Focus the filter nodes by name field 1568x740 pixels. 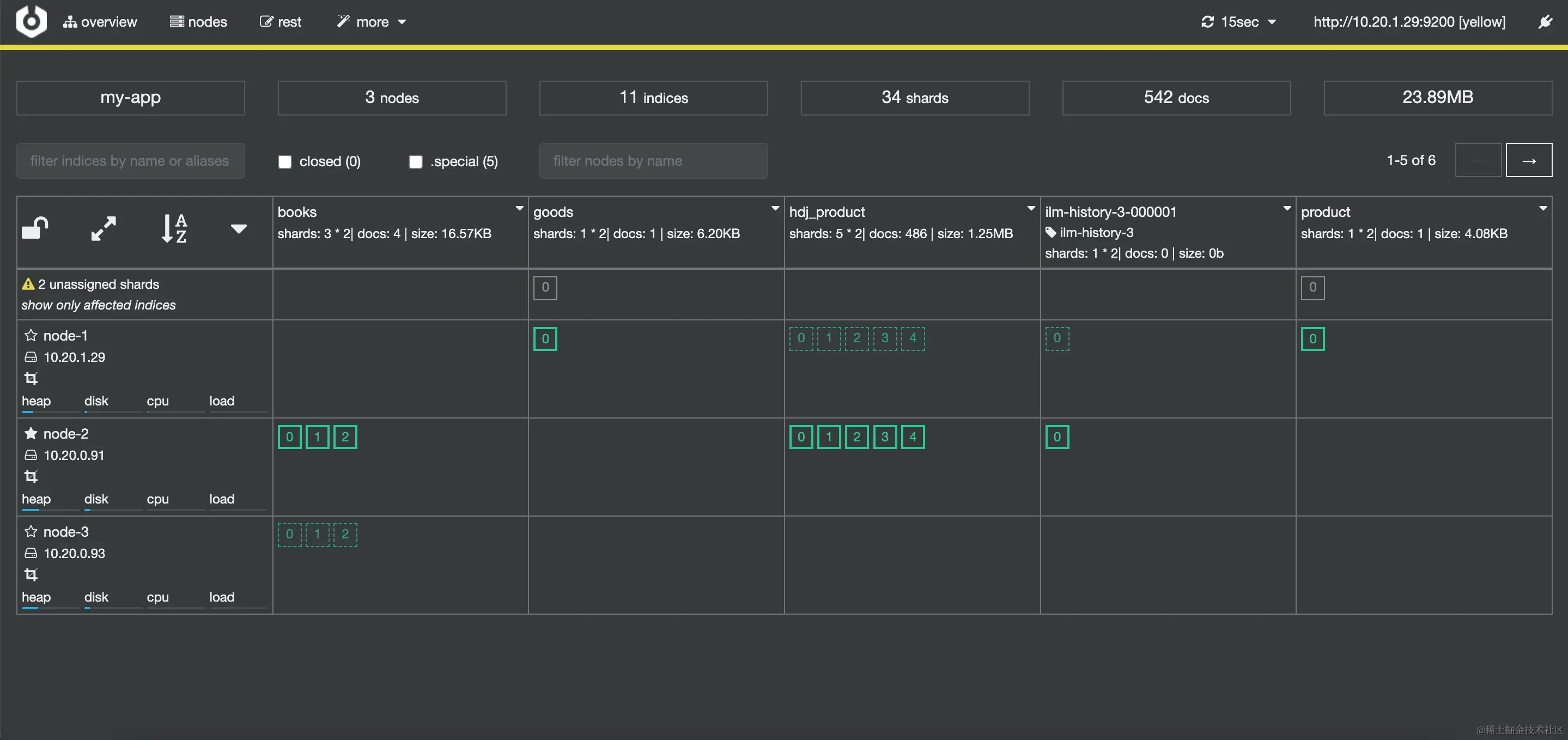pos(653,161)
